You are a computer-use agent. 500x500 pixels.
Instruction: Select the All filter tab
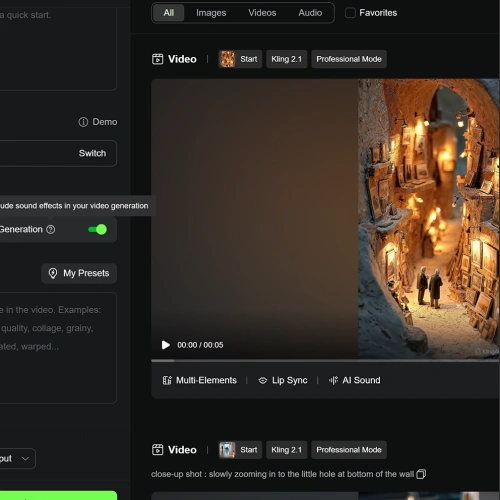(x=168, y=13)
